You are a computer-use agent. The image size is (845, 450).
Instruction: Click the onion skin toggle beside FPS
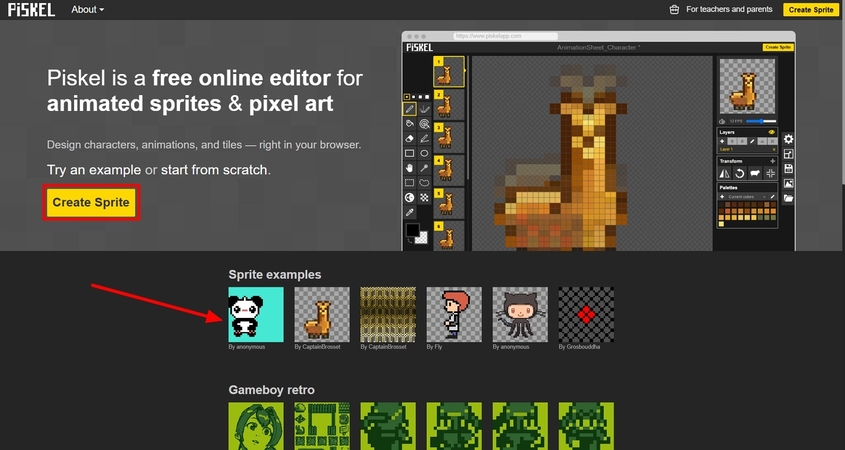point(722,121)
